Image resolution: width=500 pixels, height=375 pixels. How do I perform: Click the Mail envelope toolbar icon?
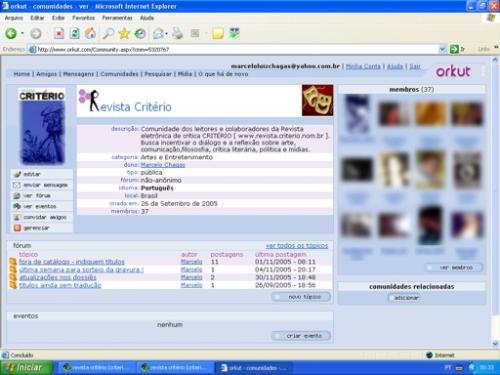pos(158,33)
